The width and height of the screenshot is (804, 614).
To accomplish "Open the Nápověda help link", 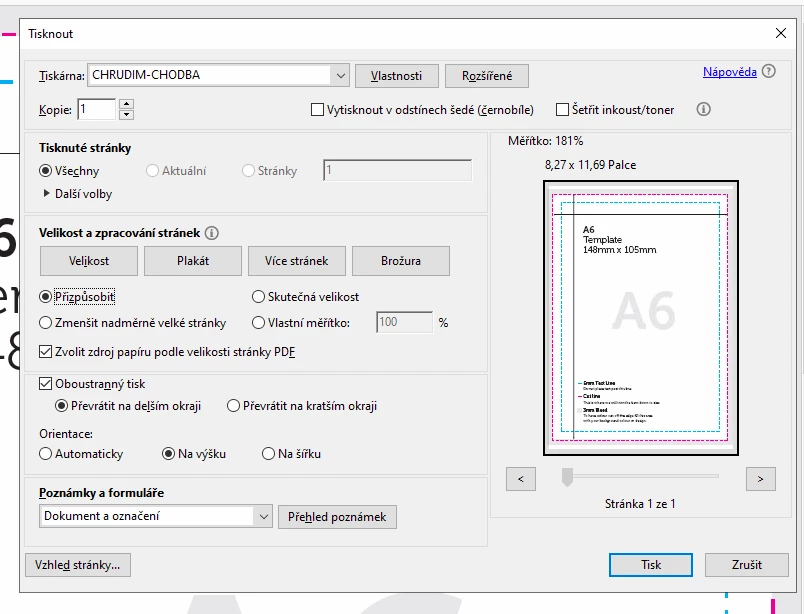I will 730,72.
